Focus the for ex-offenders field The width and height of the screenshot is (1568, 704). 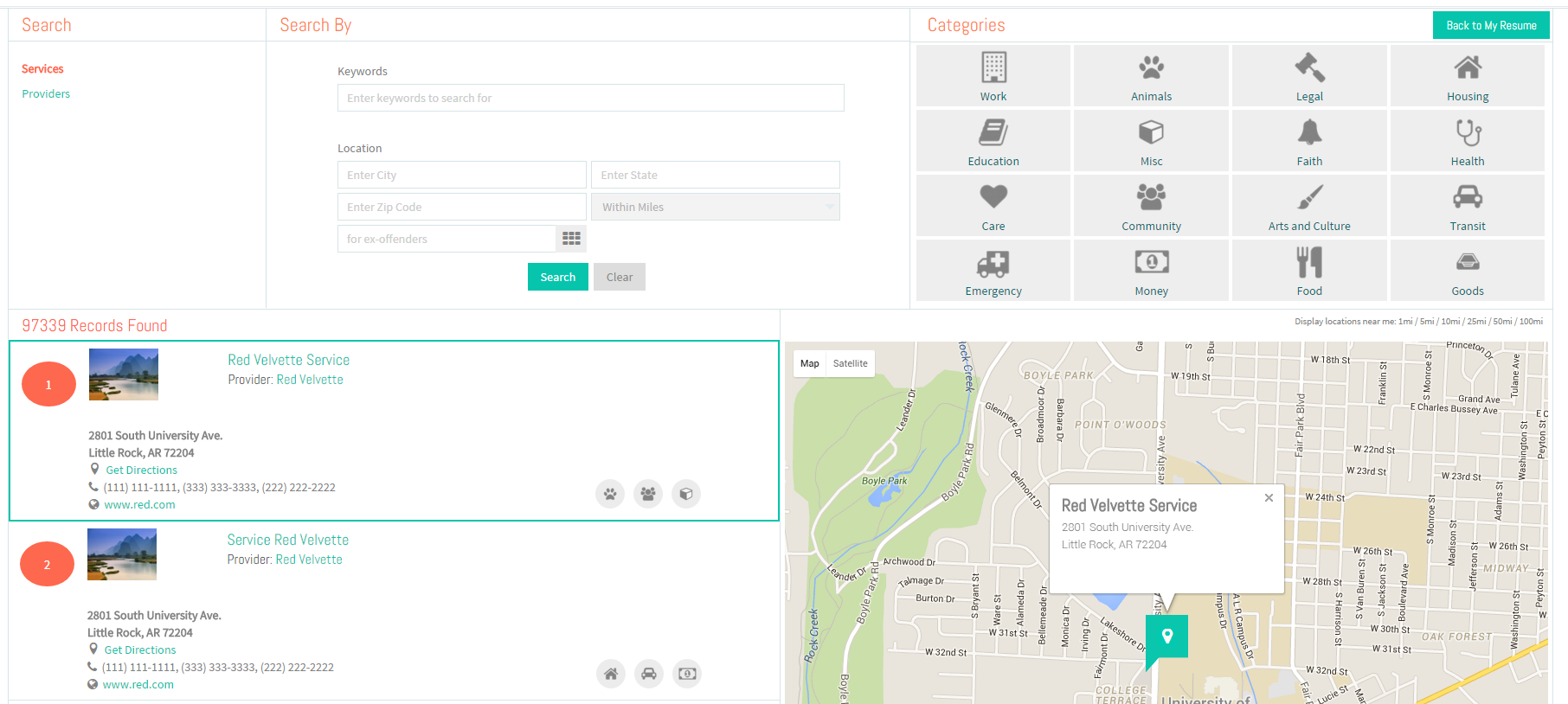(447, 239)
